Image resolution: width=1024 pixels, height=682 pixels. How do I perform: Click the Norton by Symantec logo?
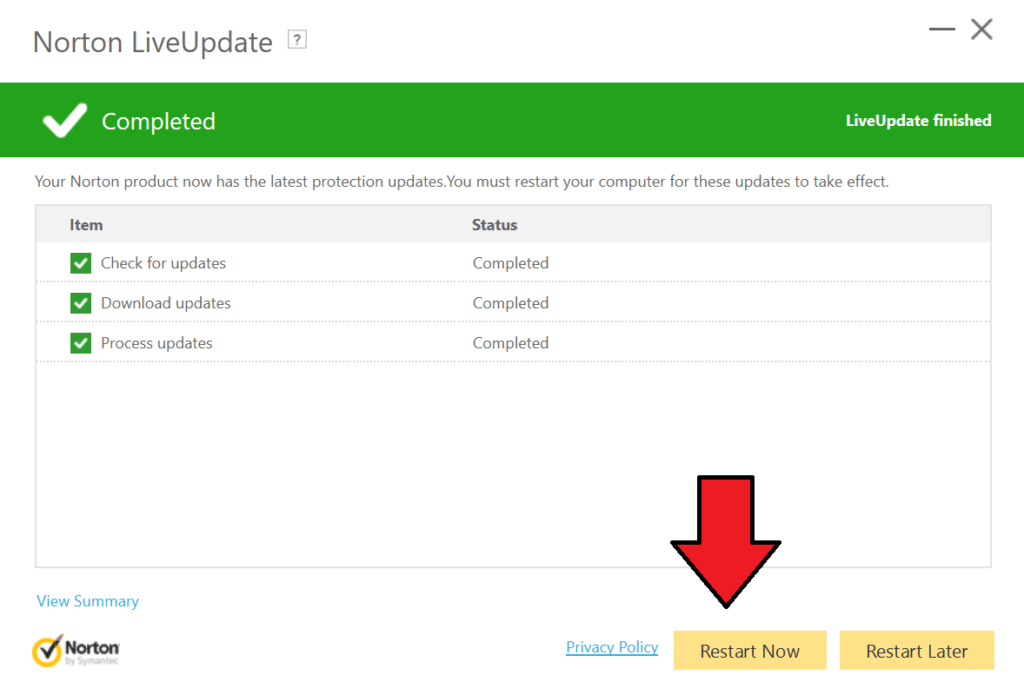76,650
